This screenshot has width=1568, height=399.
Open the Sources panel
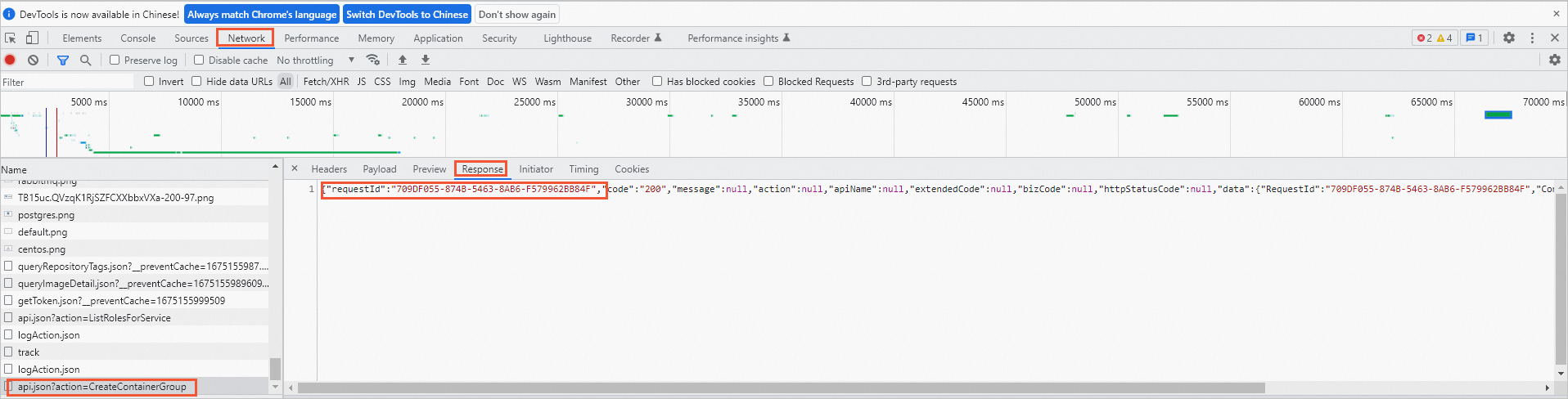tap(191, 38)
